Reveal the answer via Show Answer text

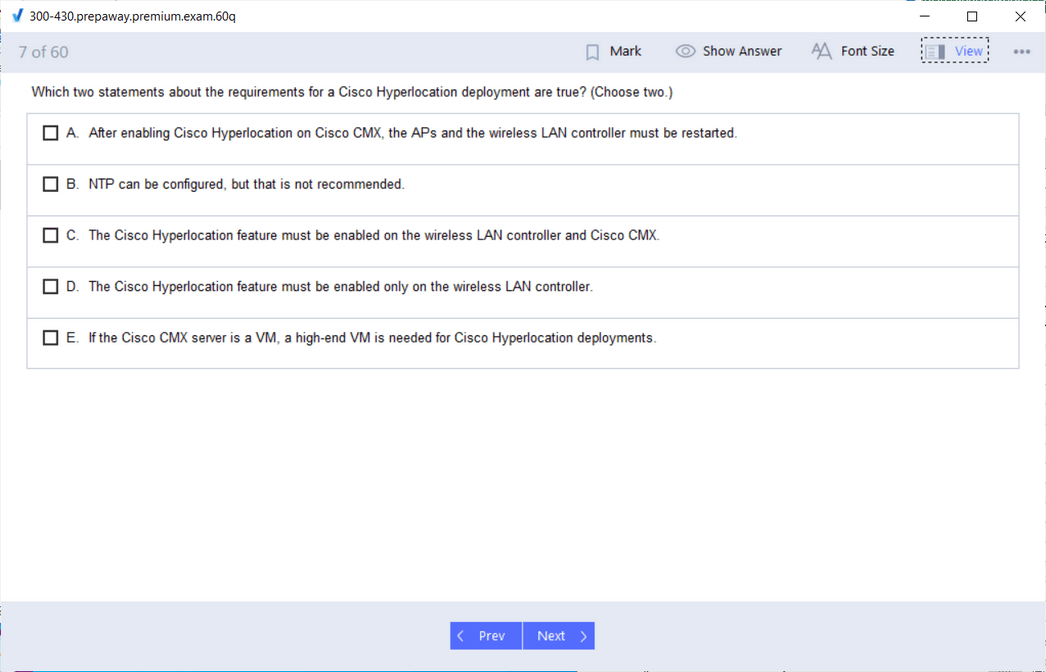tap(742, 51)
